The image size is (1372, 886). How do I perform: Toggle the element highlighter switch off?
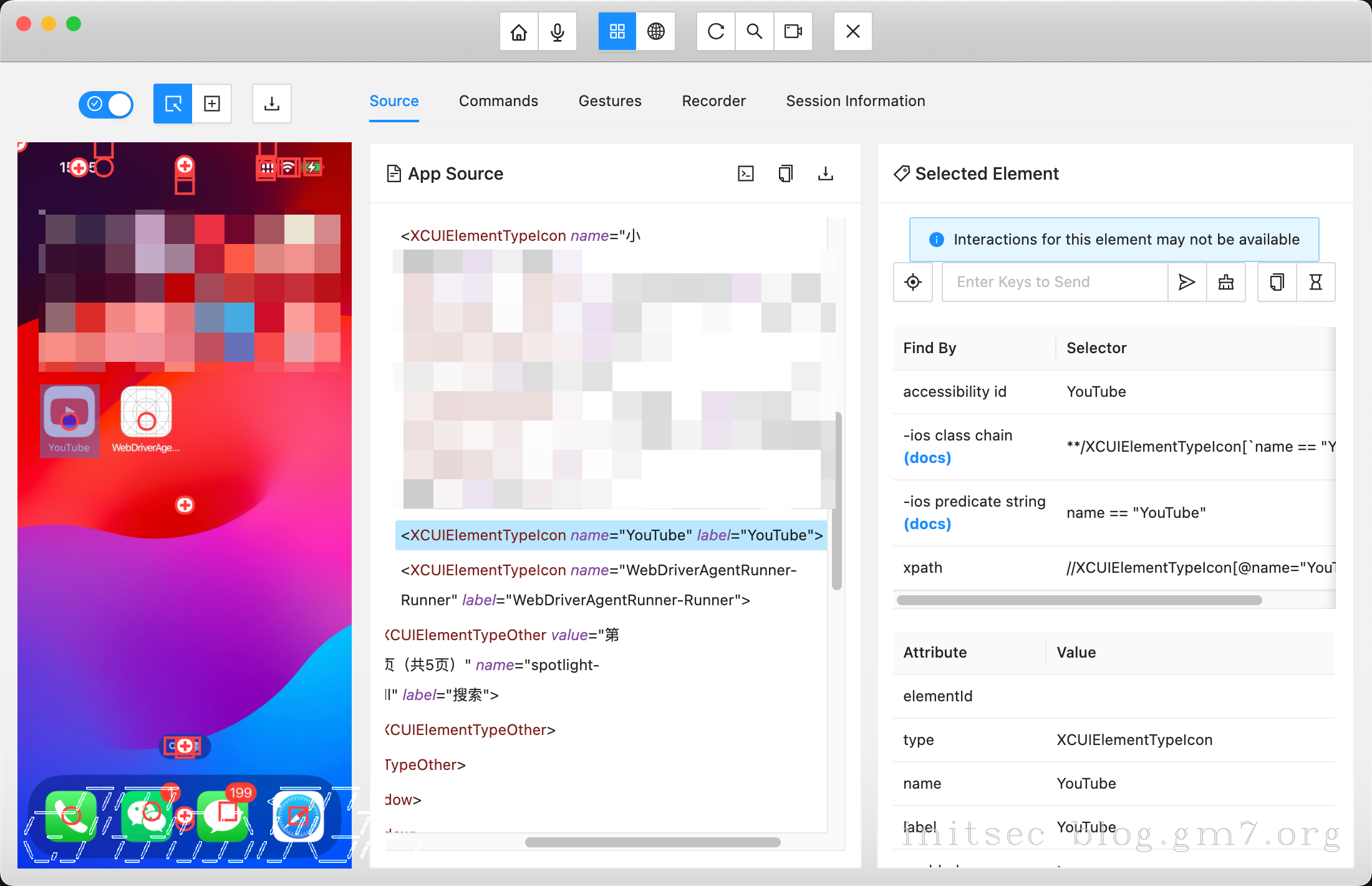(106, 104)
